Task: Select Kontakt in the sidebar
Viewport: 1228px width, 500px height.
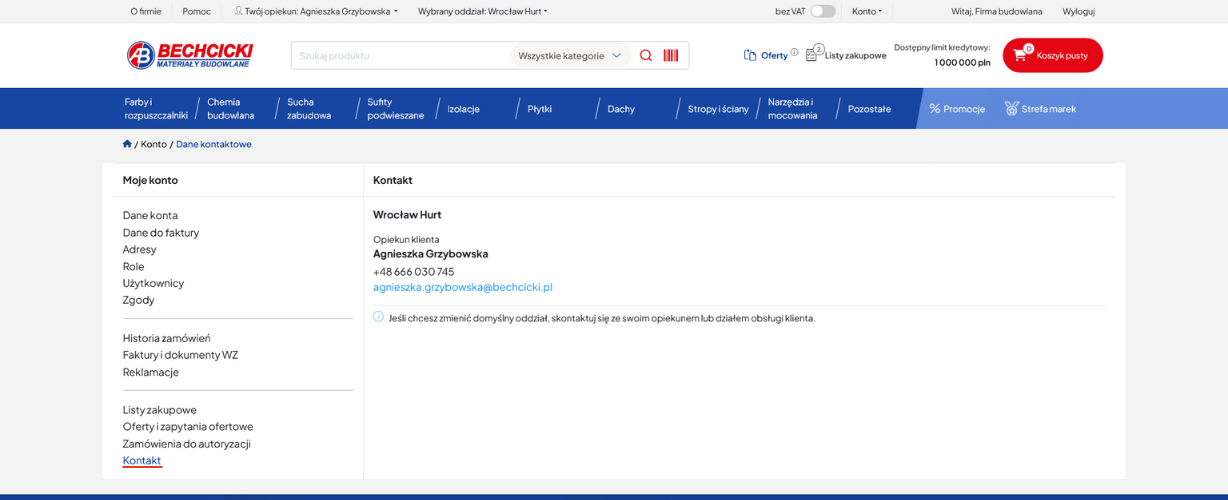Action: point(142,461)
